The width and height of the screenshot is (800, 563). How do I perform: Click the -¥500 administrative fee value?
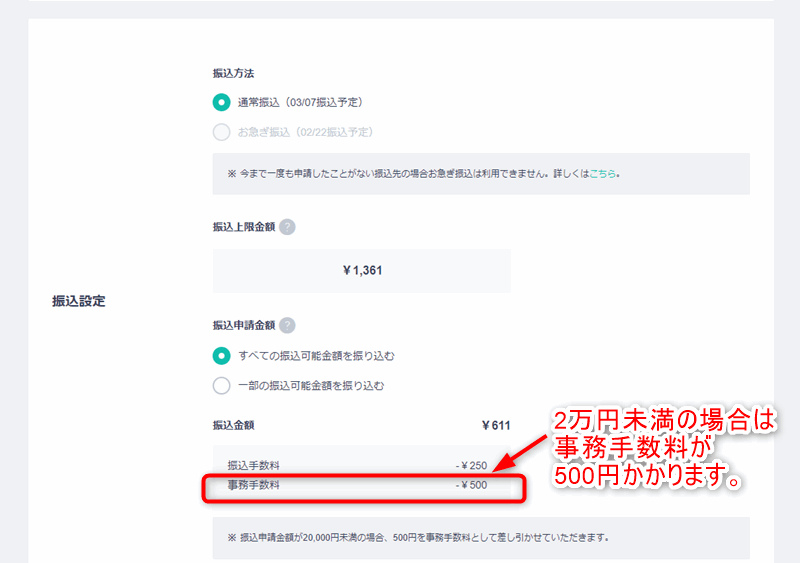click(x=471, y=485)
